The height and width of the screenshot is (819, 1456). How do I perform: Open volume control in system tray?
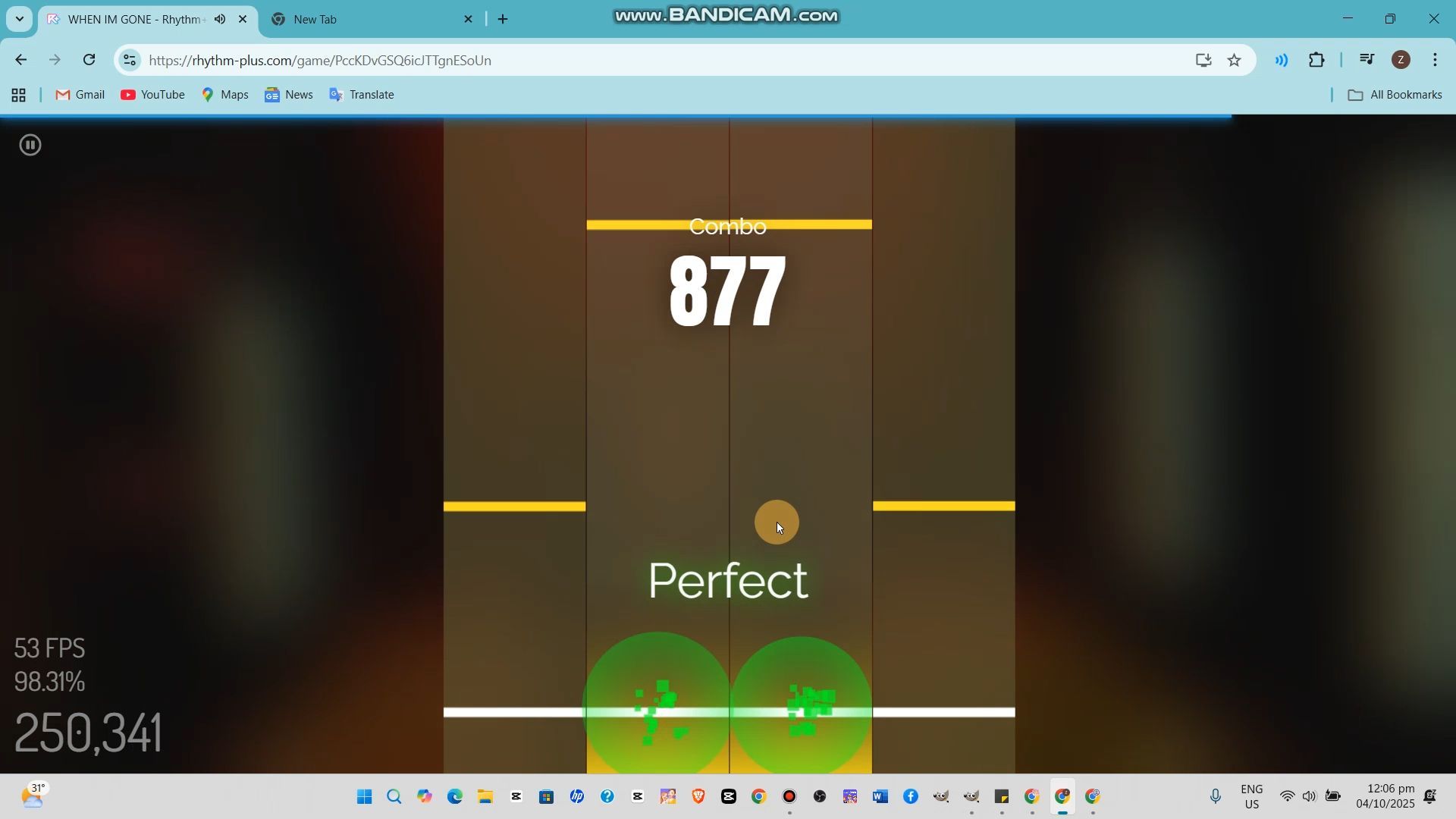tap(1309, 796)
